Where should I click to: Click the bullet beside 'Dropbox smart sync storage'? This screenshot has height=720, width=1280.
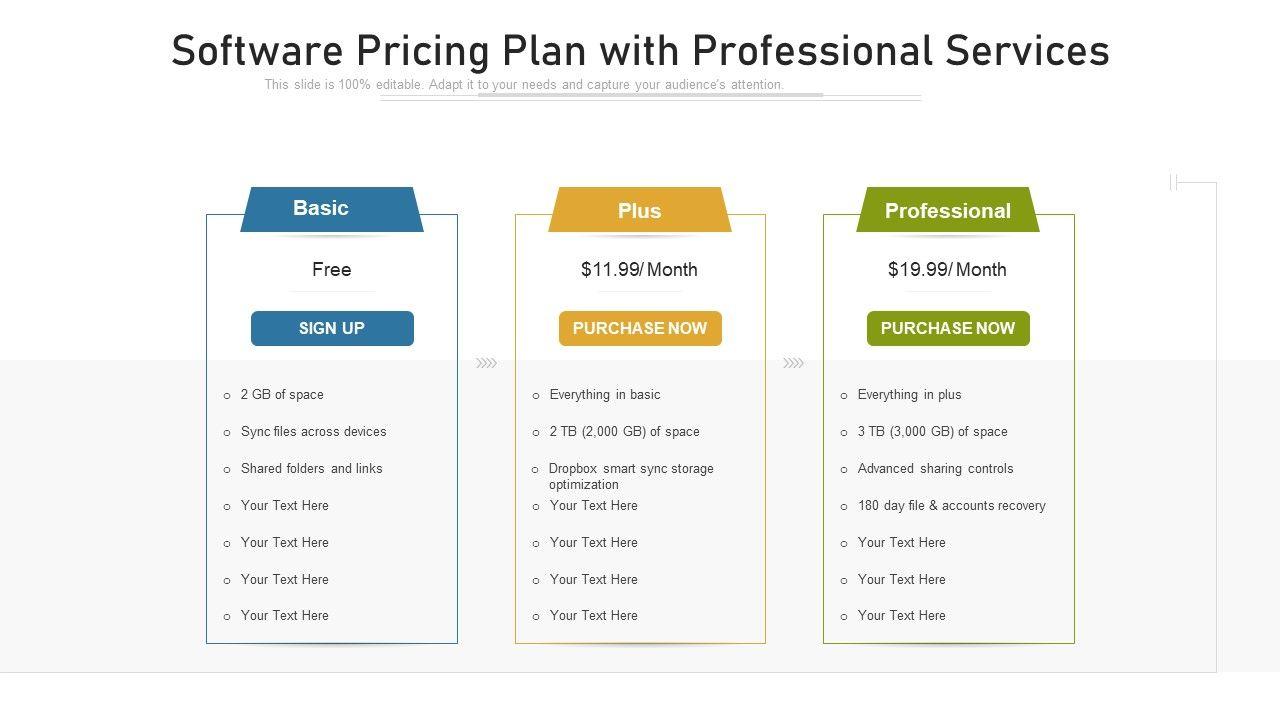[536, 470]
